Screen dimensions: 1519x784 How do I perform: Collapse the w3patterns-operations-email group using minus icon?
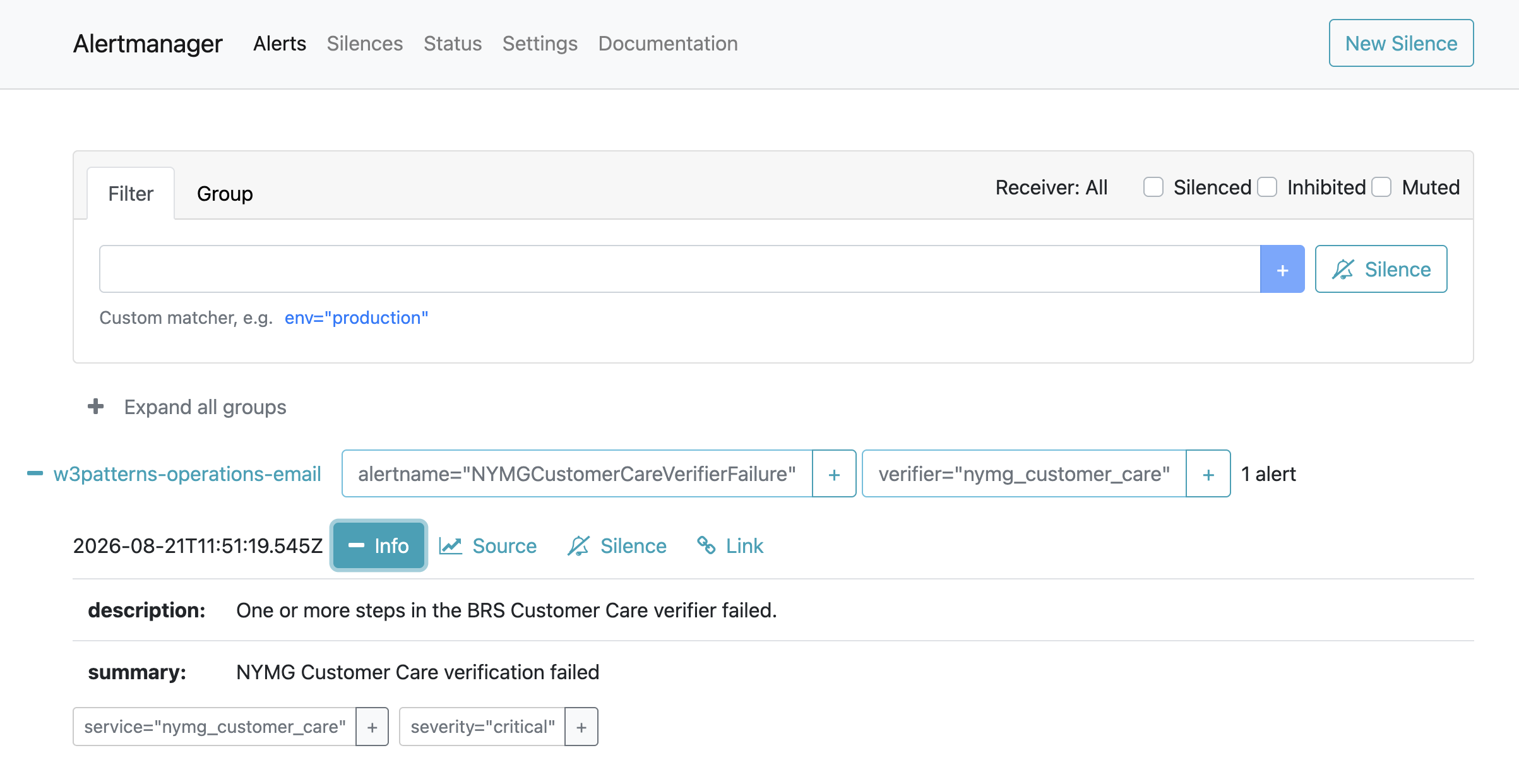point(35,473)
